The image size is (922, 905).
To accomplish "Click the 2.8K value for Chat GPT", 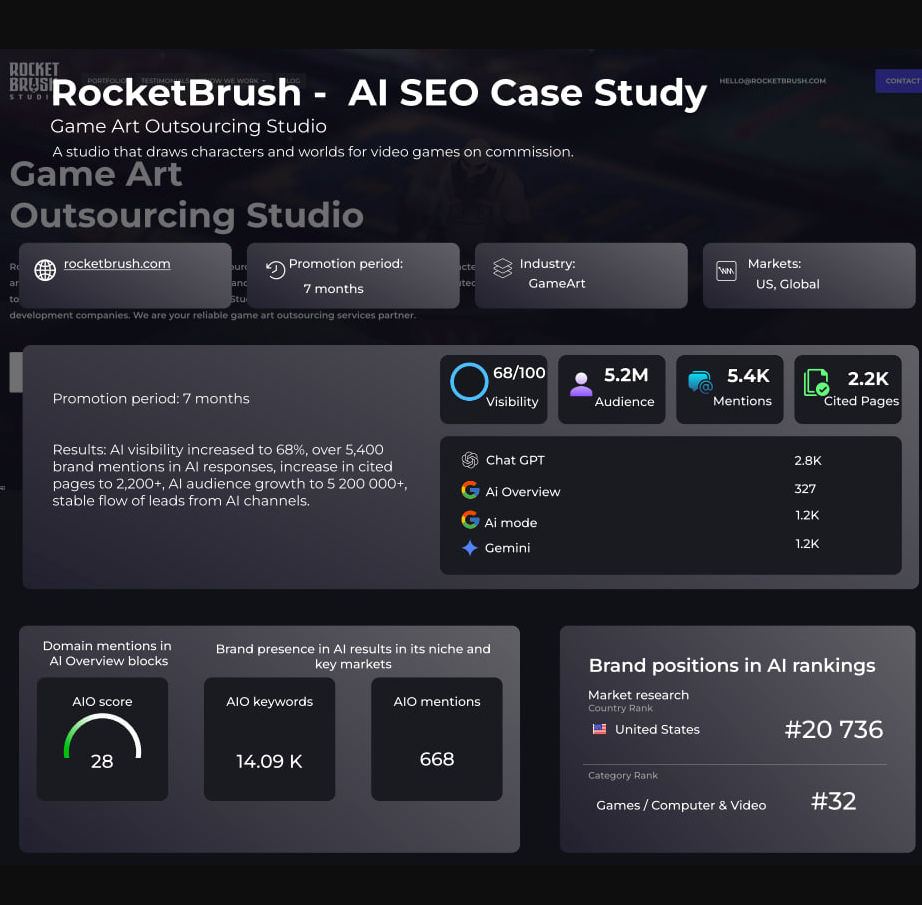I will point(808,460).
